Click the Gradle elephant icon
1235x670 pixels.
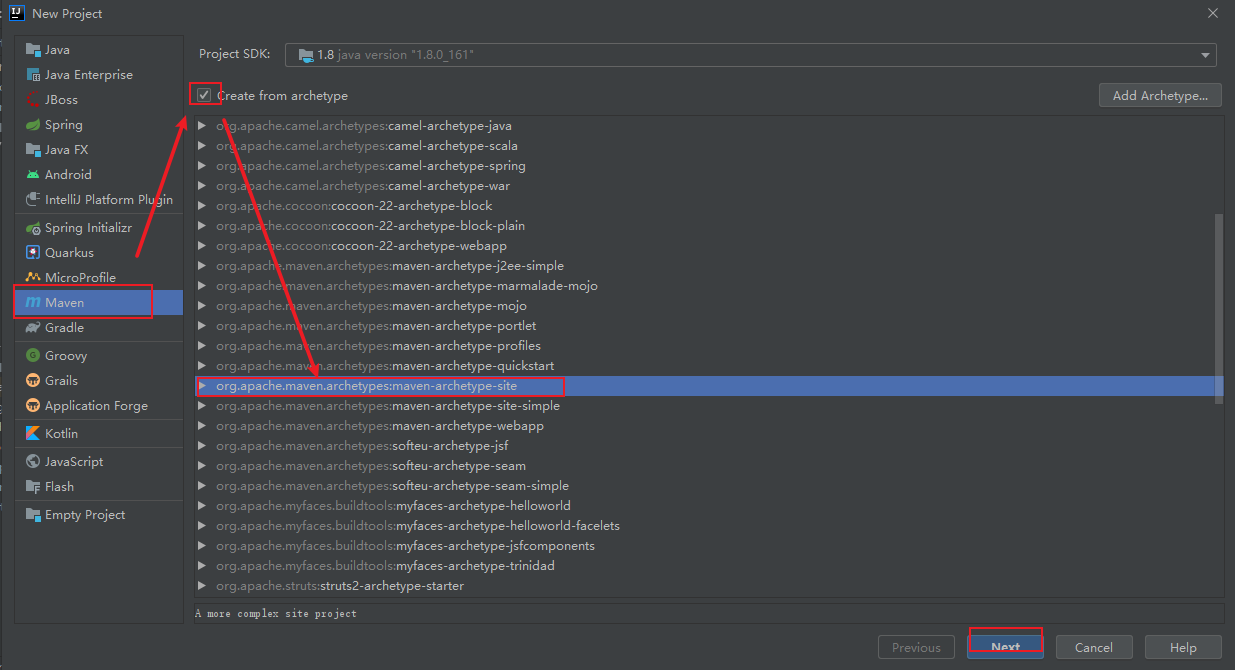pyautogui.click(x=33, y=328)
